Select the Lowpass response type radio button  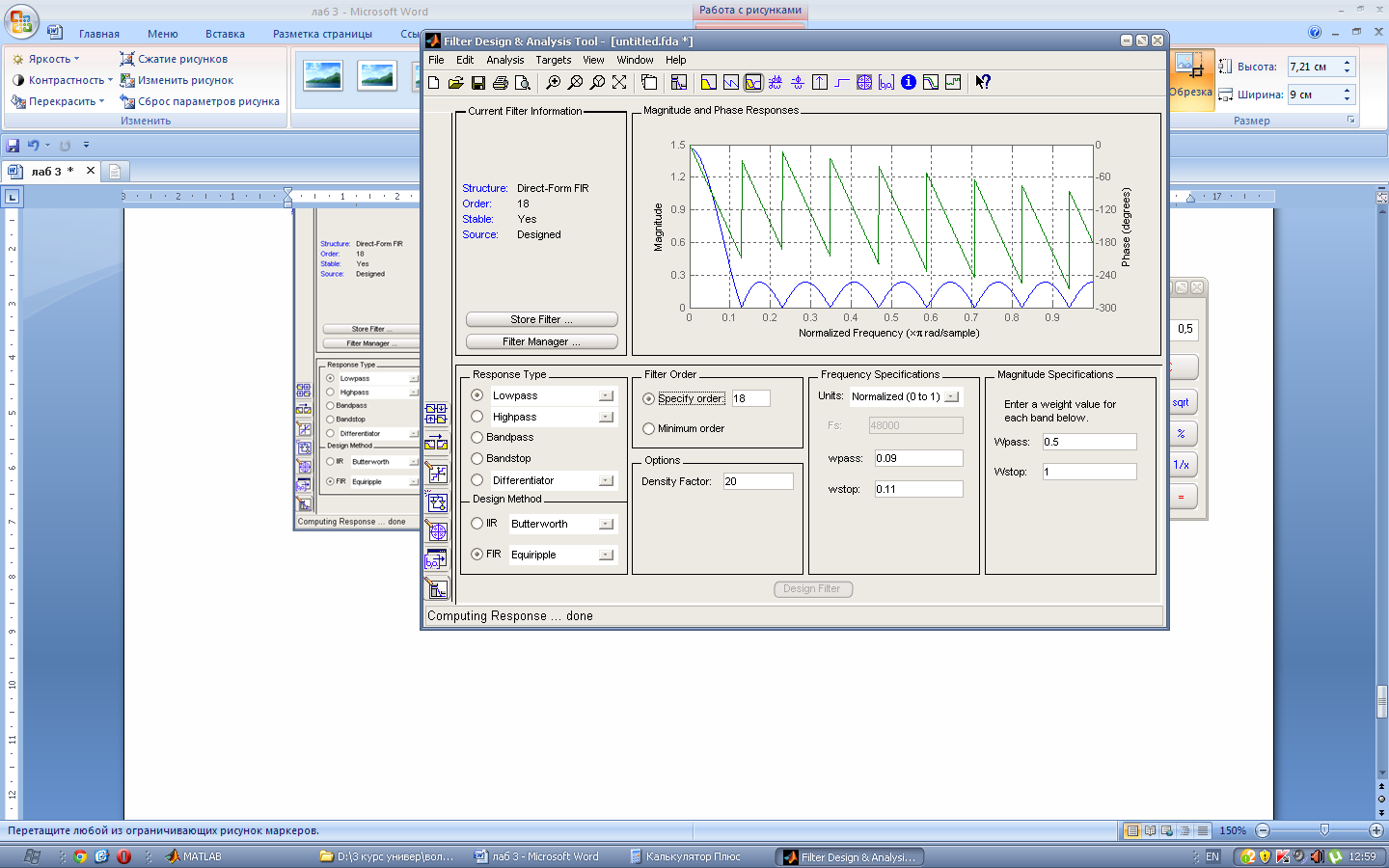(x=477, y=395)
